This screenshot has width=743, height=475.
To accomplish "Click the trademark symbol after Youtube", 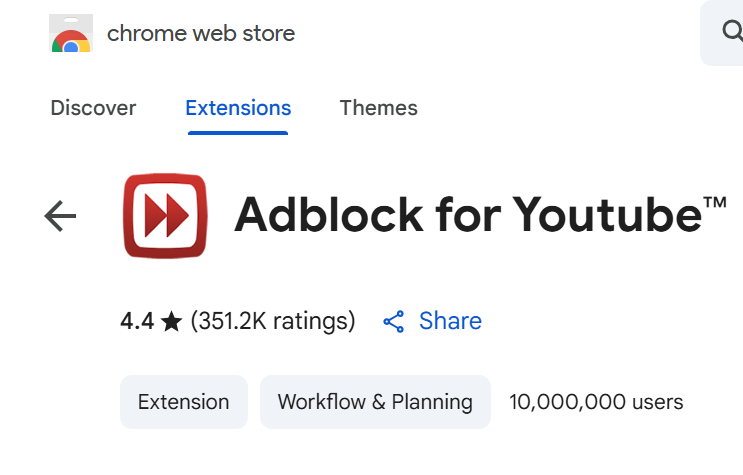I will [715, 203].
